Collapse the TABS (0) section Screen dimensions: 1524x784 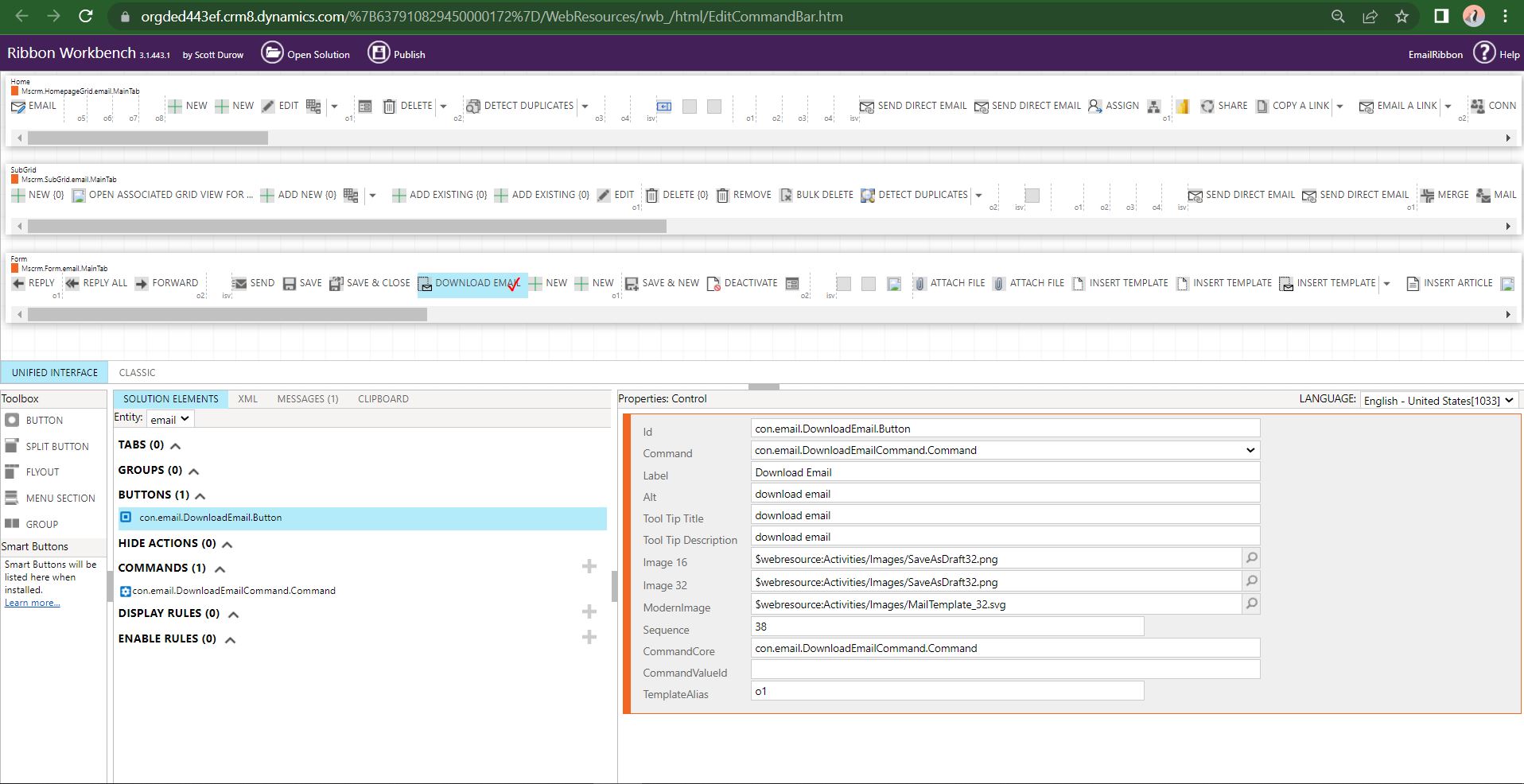[x=176, y=446]
